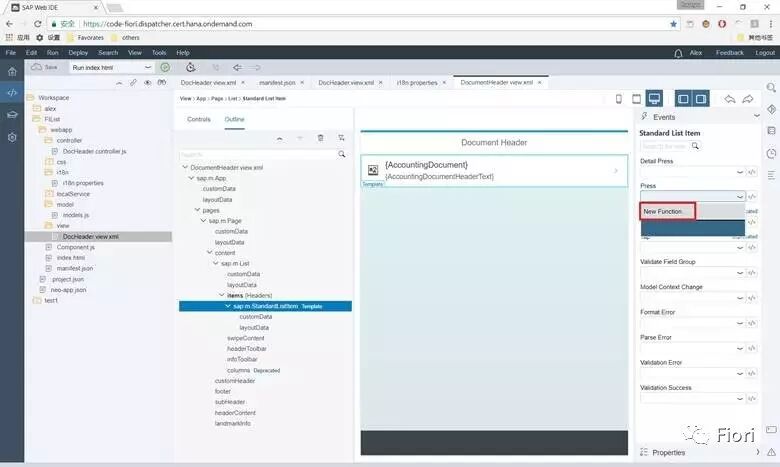Select DocHeader.controller.js file
This screenshot has height=467, width=780.
95,151
